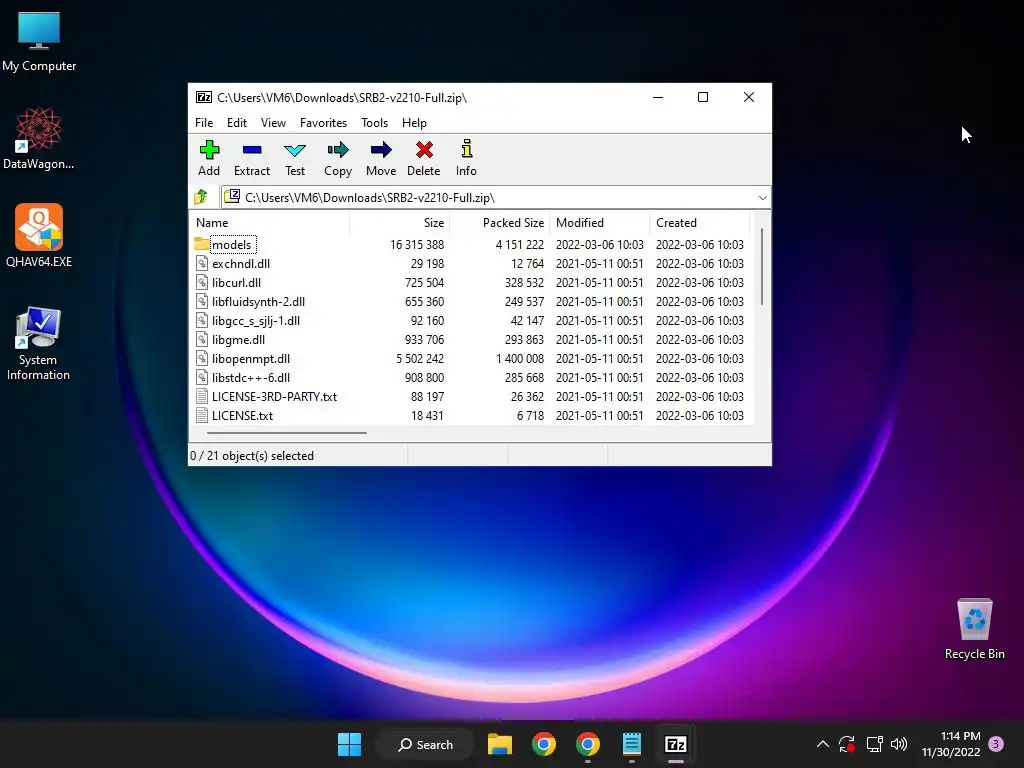Open QHAV64.EXE desktop icon
The width and height of the screenshot is (1024, 768).
coord(39,236)
